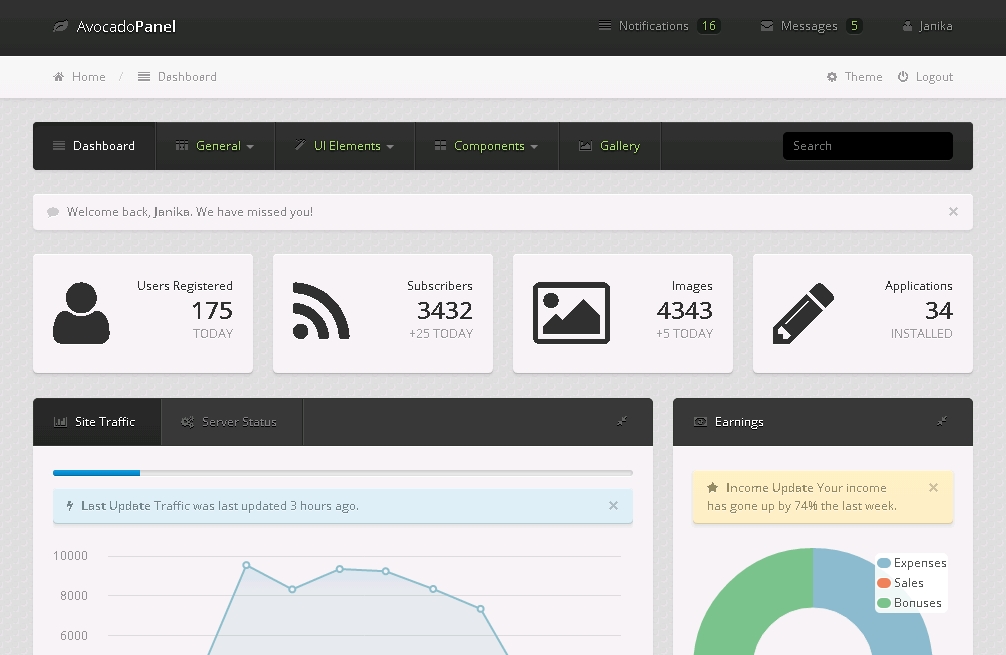Viewport: 1006px width, 655px height.
Task: Open Notifications list in header
Action: tap(657, 26)
